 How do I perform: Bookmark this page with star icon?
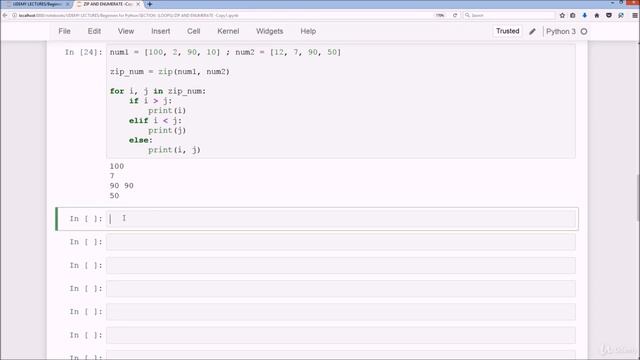point(562,15)
